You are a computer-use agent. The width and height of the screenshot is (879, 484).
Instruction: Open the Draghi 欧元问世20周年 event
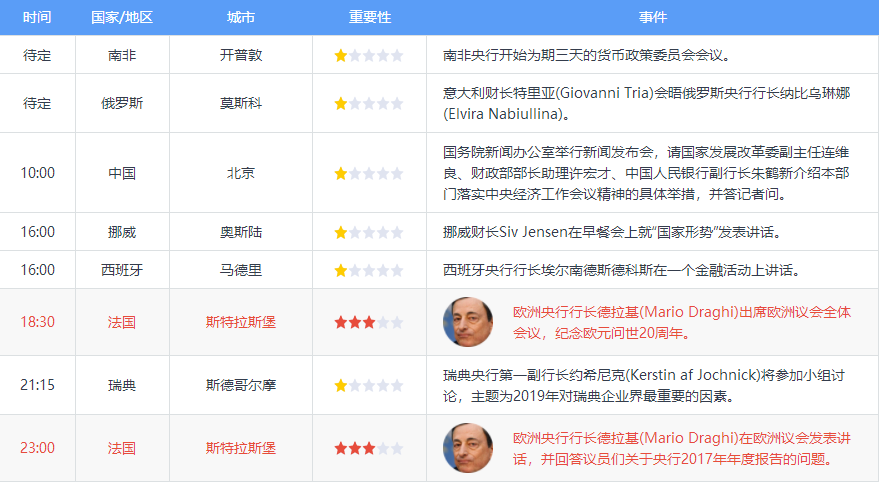pyautogui.click(x=682, y=322)
